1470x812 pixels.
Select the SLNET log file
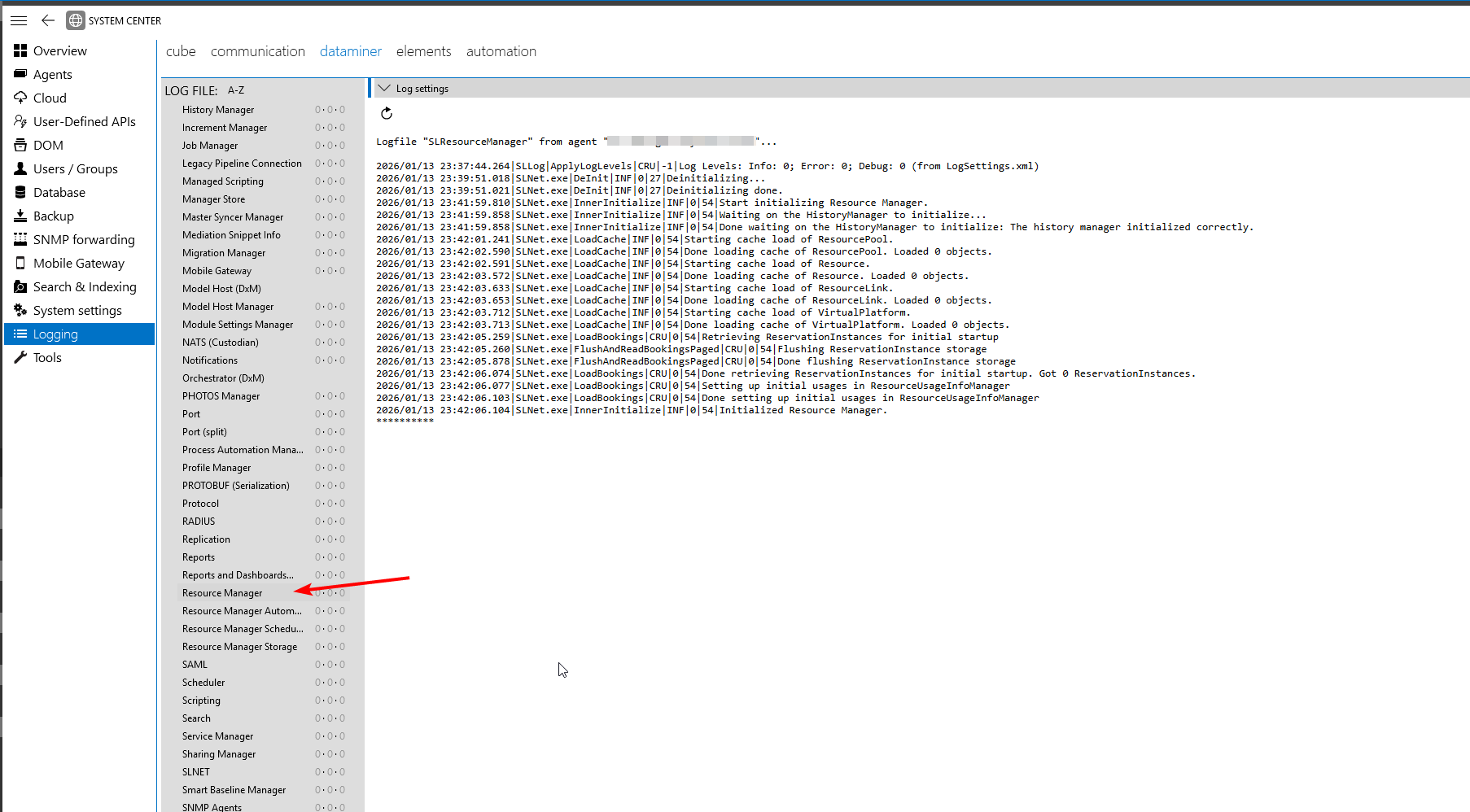[196, 772]
